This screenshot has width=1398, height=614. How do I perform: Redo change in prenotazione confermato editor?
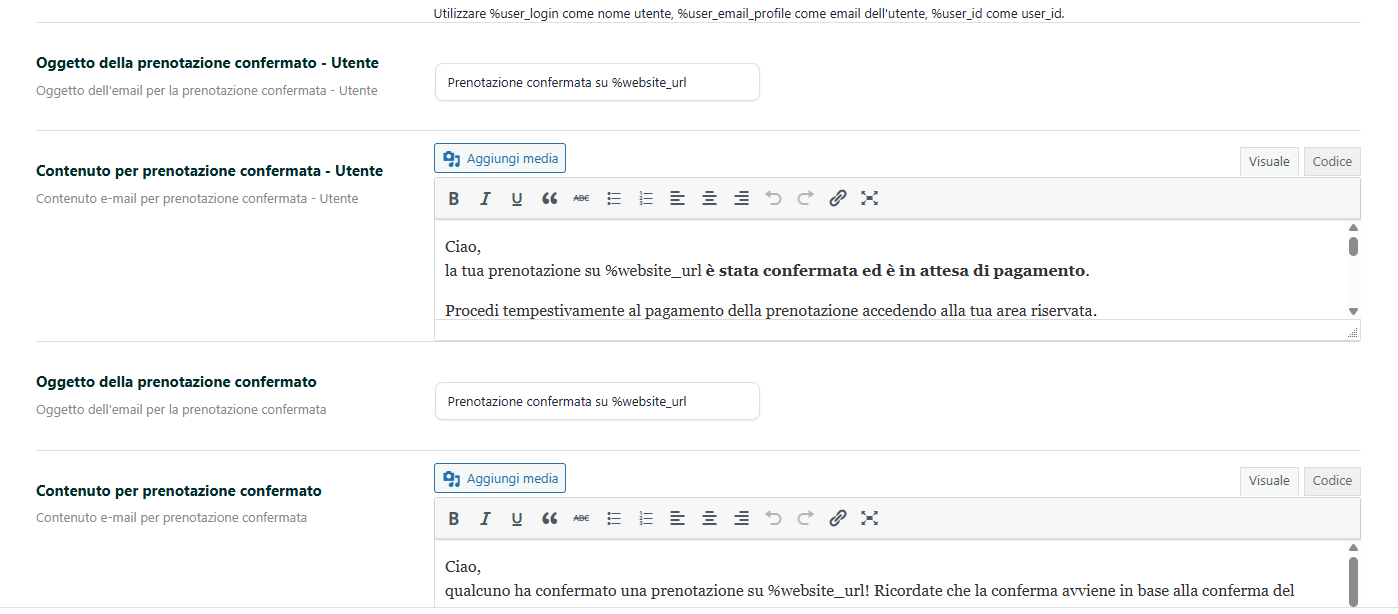coord(805,518)
